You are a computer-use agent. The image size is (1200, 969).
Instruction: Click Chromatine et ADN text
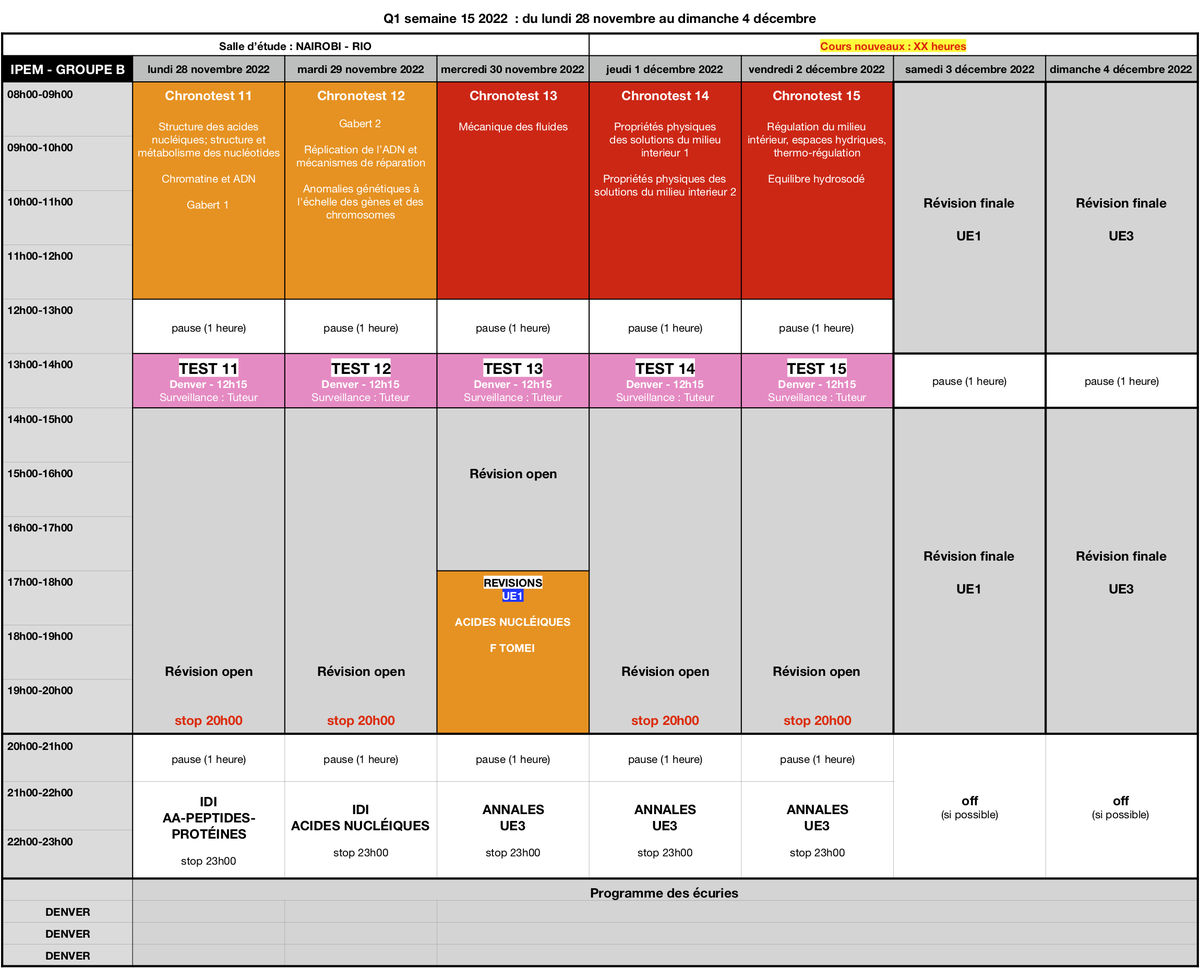click(x=209, y=179)
